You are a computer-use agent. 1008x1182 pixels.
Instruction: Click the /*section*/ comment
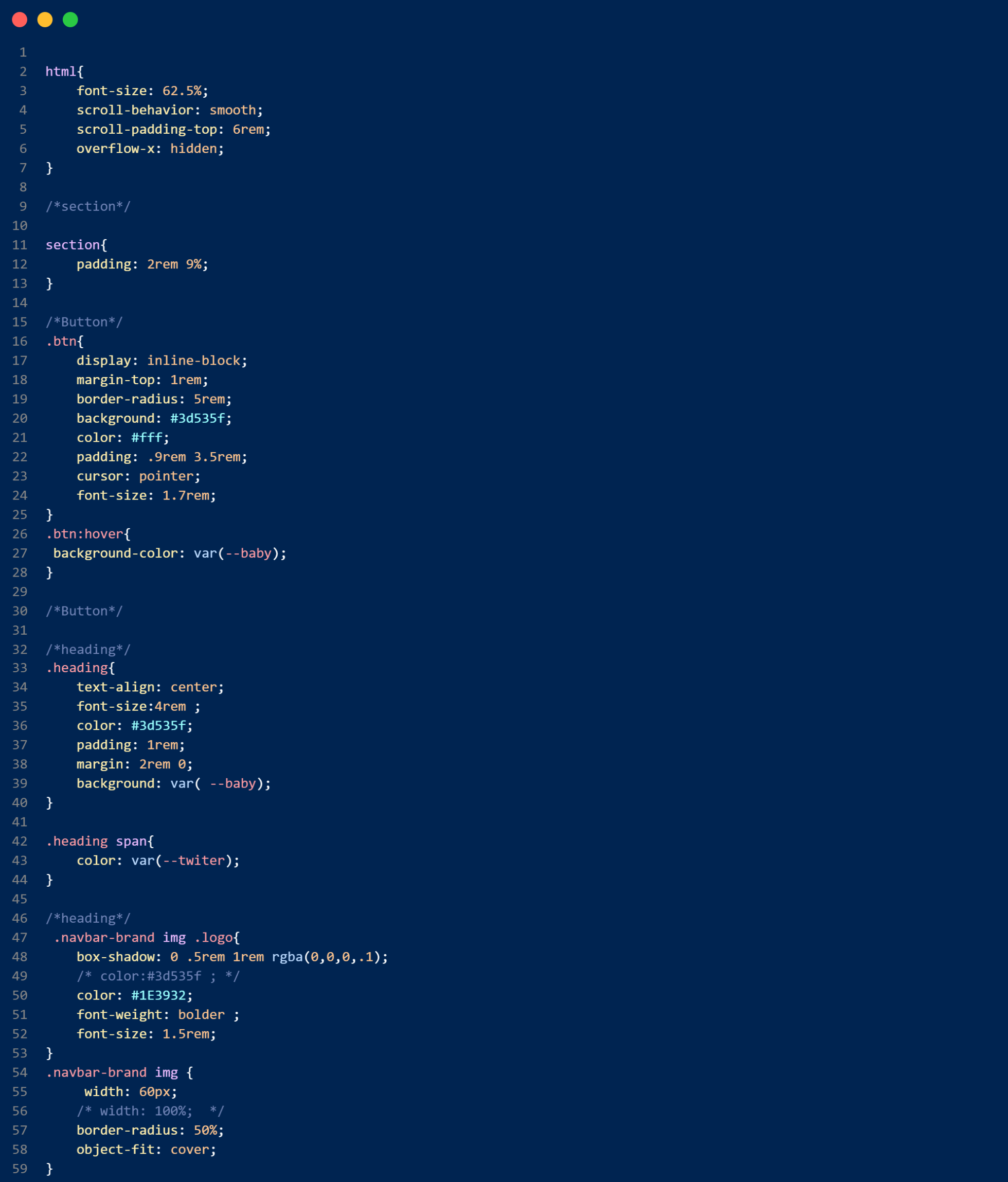tap(88, 206)
